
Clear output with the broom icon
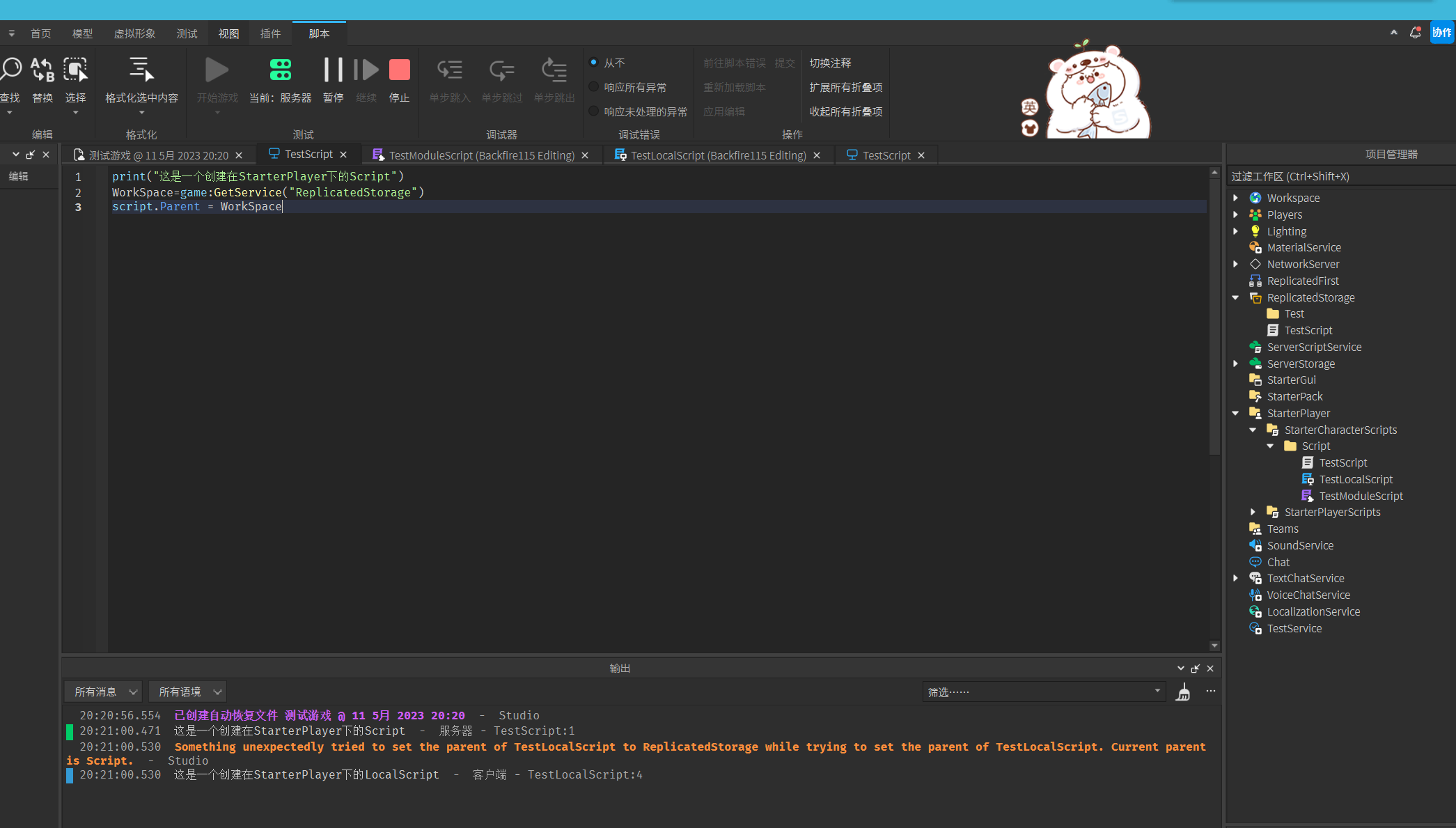[1183, 692]
